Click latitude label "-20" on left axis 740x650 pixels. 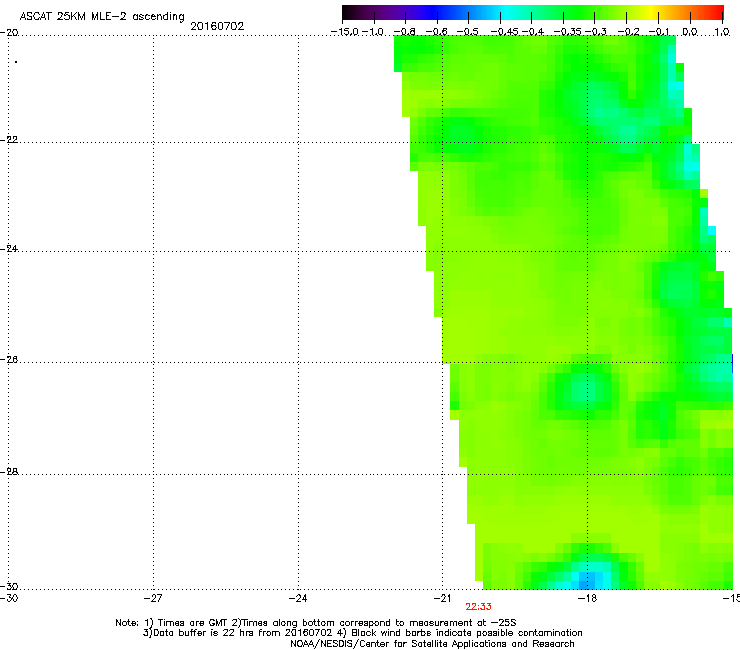[x=9, y=33]
